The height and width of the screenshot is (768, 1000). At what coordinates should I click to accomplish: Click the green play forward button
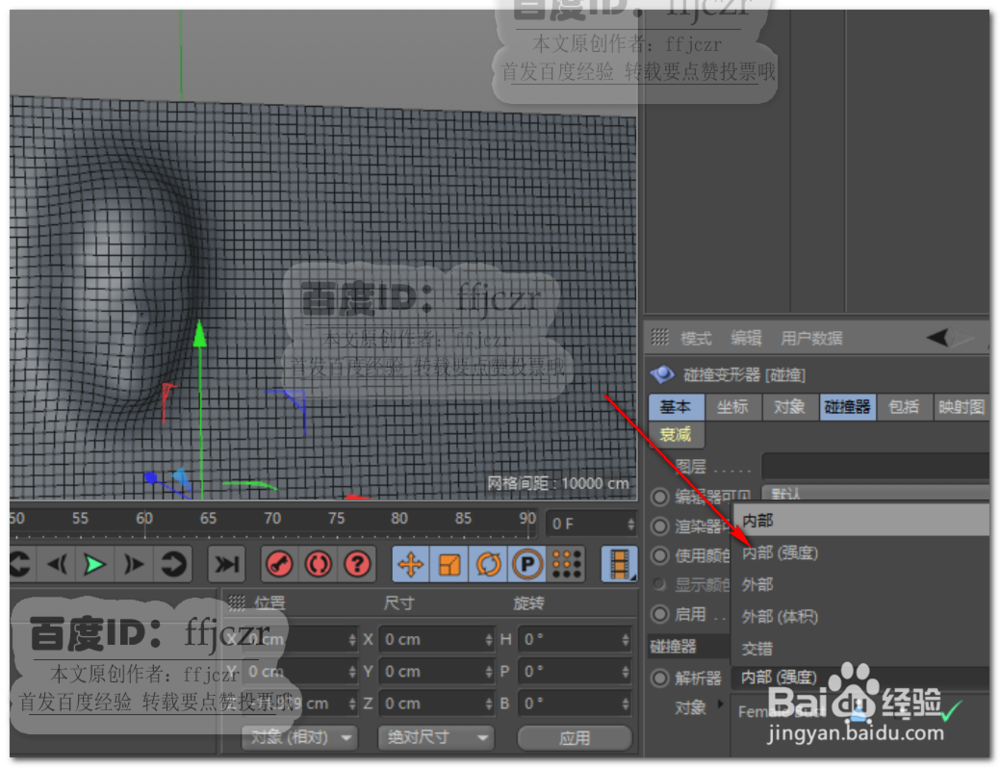point(94,565)
